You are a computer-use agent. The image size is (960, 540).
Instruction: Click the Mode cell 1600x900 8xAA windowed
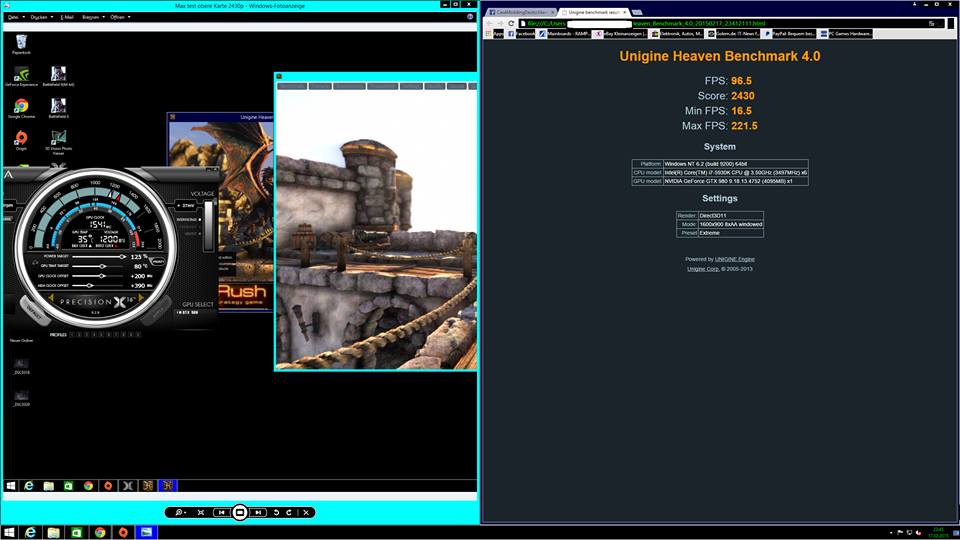pyautogui.click(x=730, y=224)
